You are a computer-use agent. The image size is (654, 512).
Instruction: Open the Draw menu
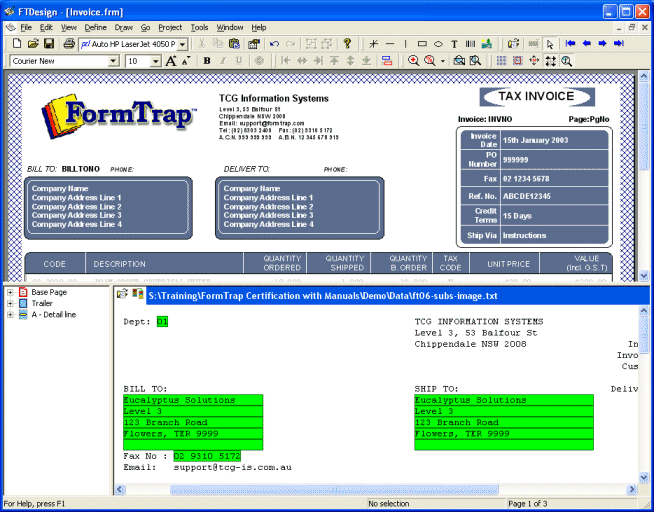pyautogui.click(x=123, y=28)
